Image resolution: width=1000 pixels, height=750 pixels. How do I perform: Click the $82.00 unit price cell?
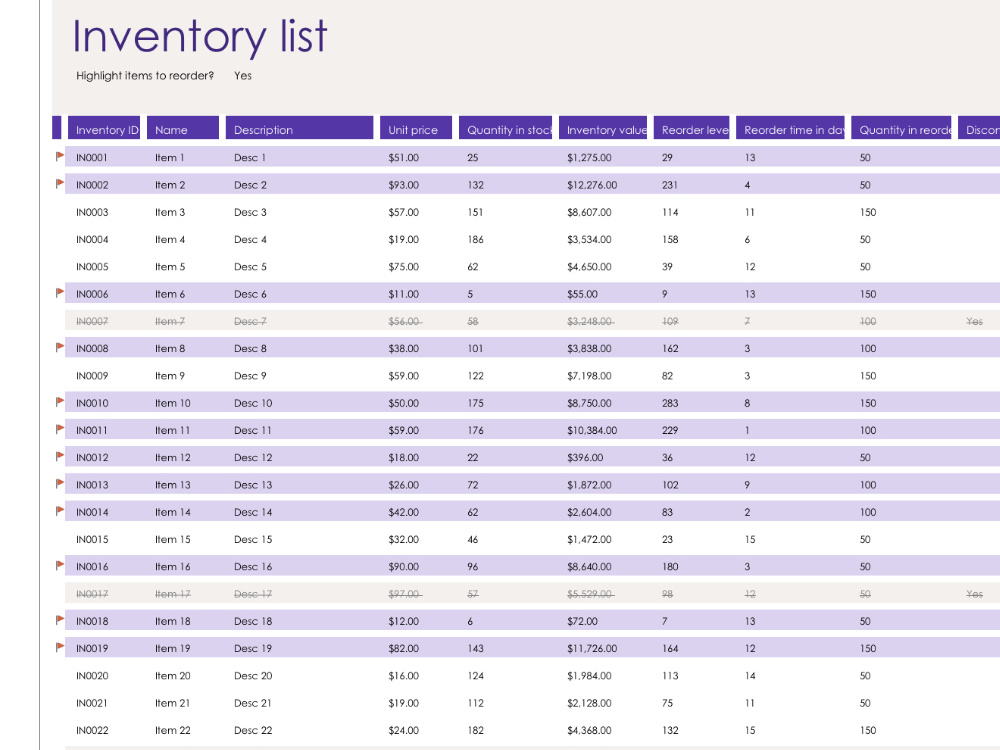404,648
